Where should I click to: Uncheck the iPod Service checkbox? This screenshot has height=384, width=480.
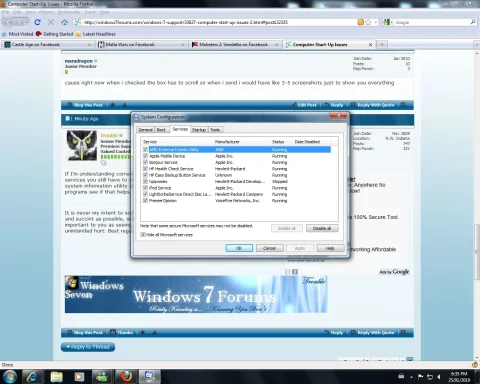145,188
